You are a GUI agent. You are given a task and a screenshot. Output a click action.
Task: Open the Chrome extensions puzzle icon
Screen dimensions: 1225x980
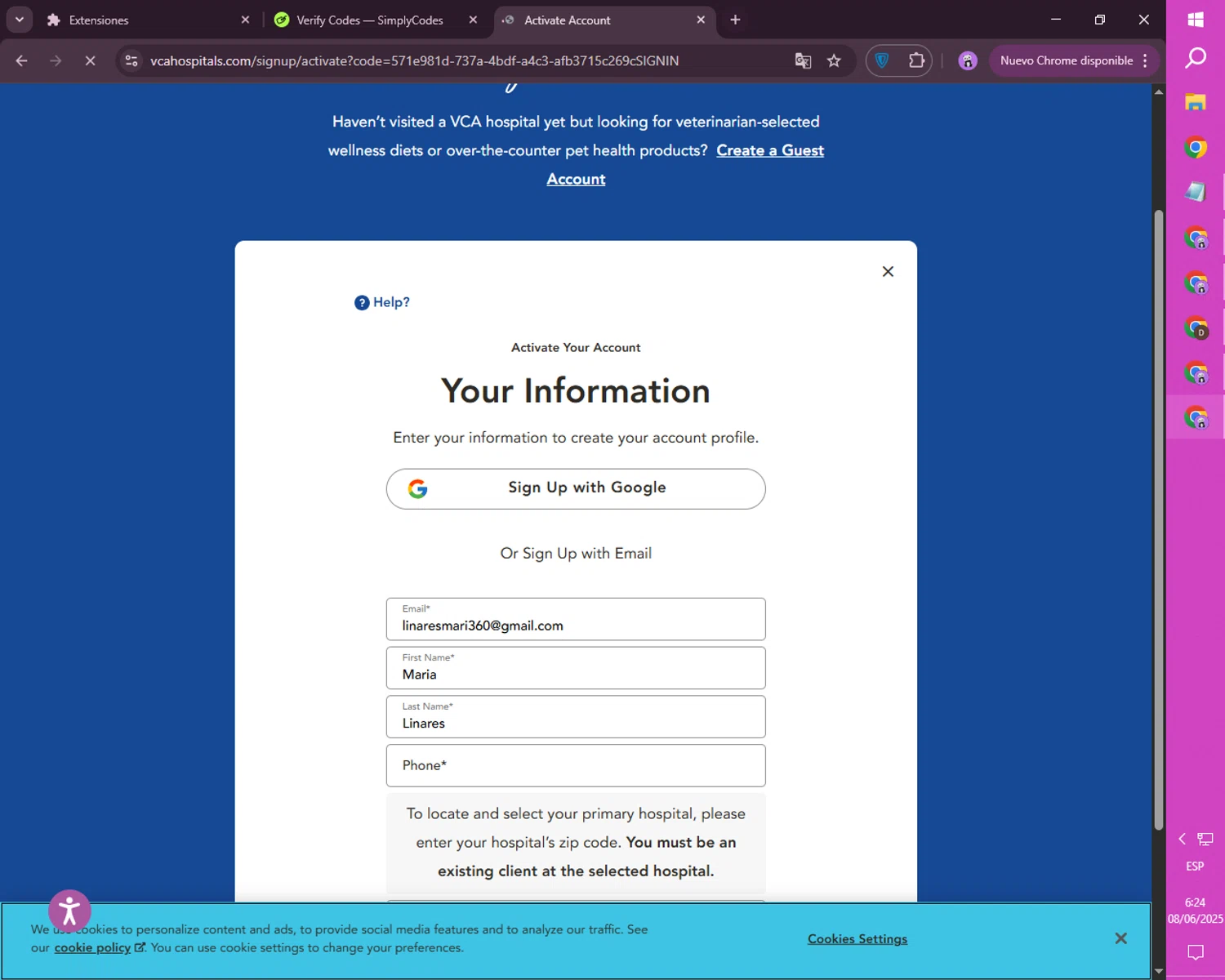[x=916, y=61]
